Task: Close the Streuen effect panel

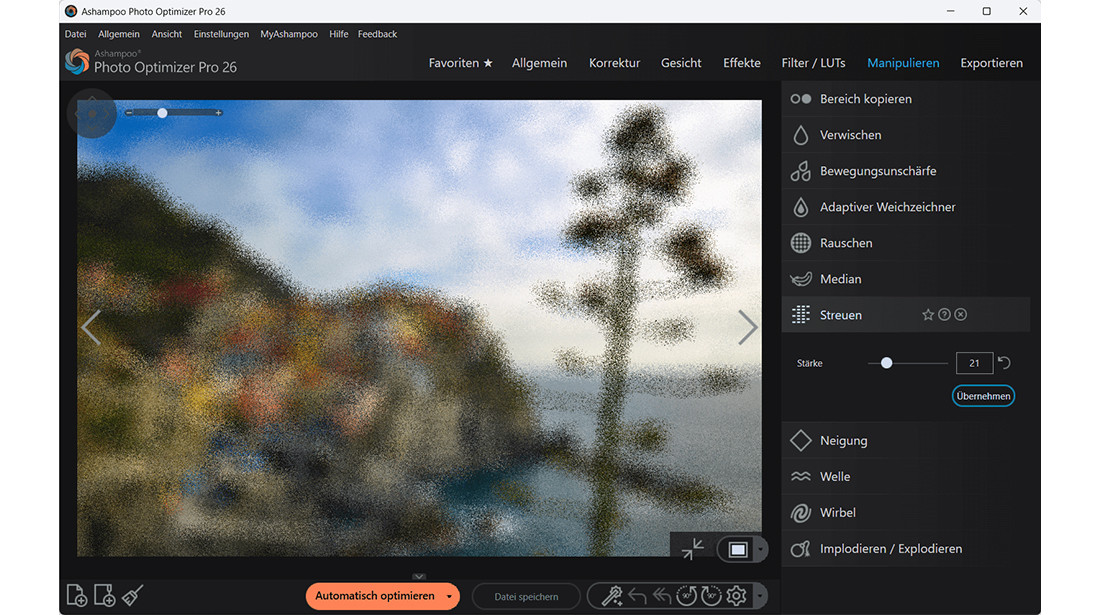Action: (x=960, y=315)
